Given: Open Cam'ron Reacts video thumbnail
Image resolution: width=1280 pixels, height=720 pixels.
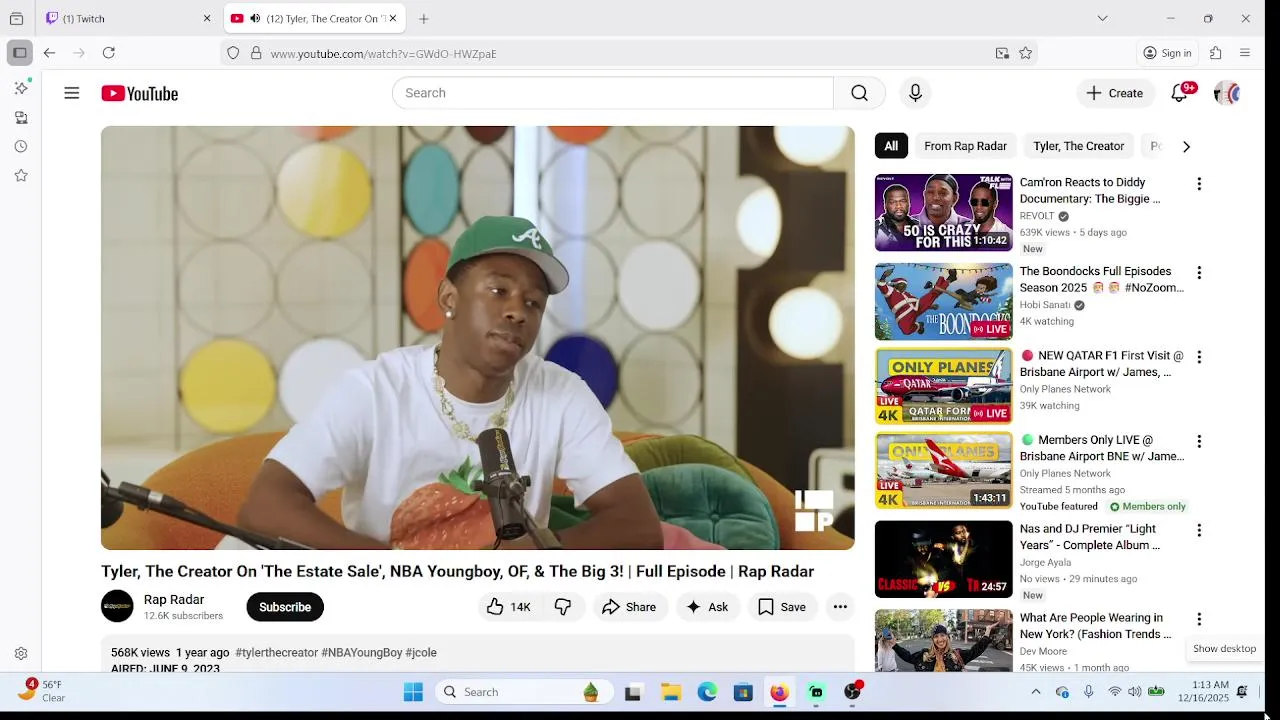Looking at the screenshot, I should point(943,213).
